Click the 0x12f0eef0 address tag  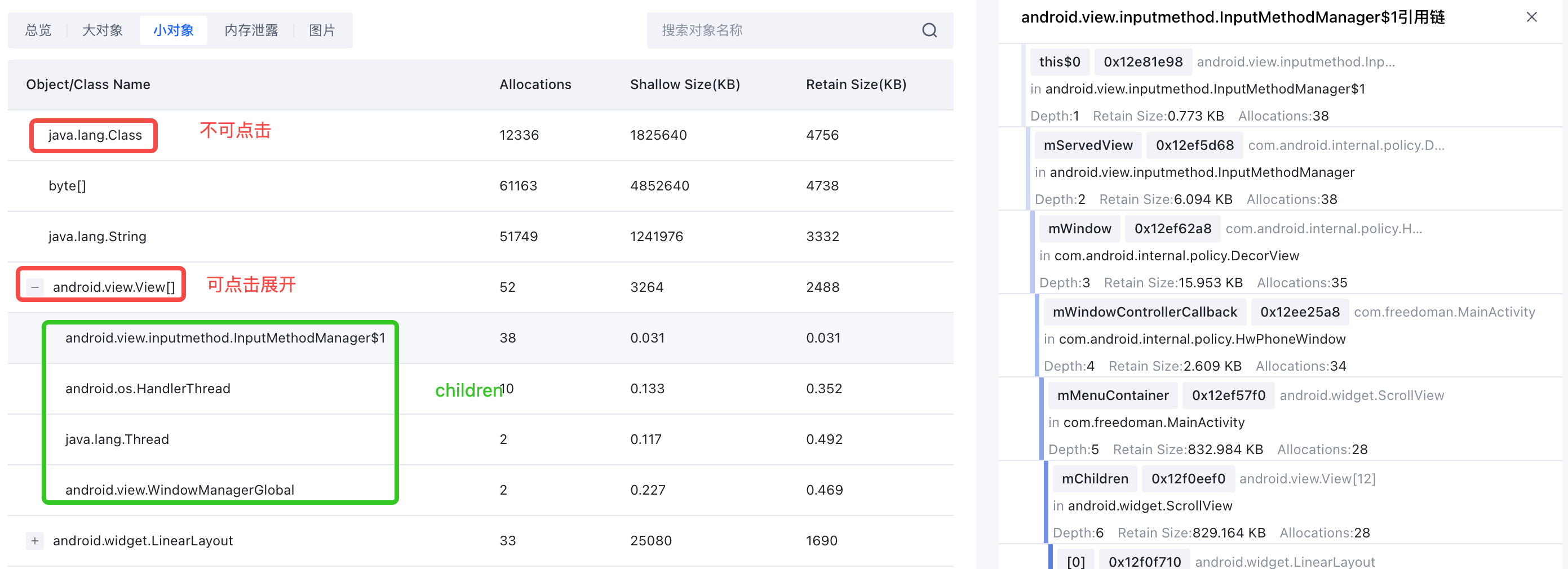click(x=1188, y=479)
